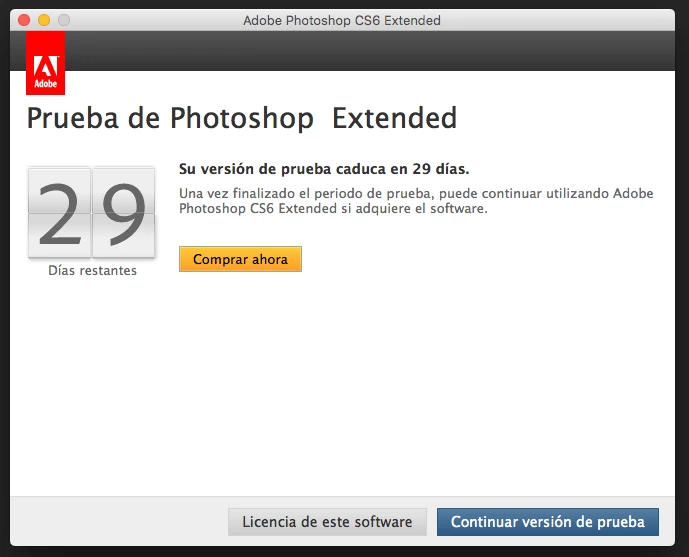Click Licencia de este software button
The image size is (689, 557).
(x=327, y=522)
